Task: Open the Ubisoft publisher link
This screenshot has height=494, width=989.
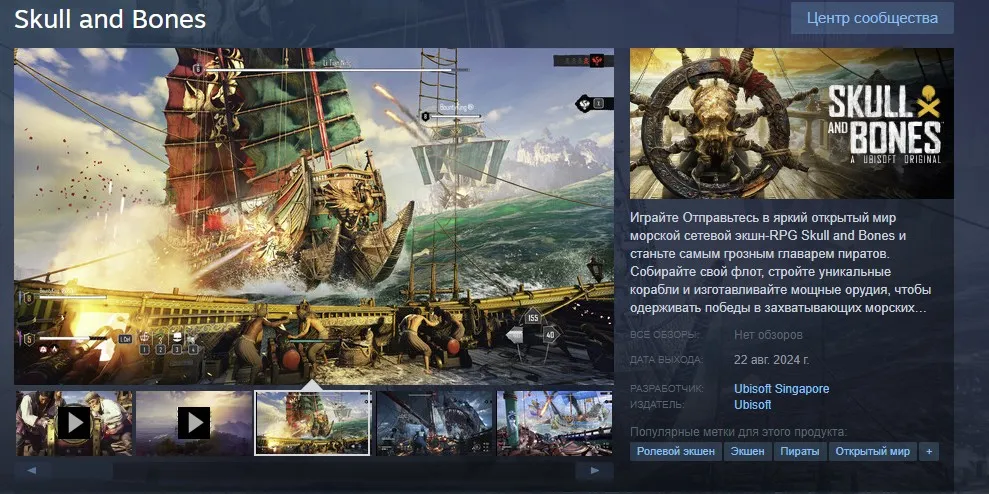Action: [x=752, y=404]
